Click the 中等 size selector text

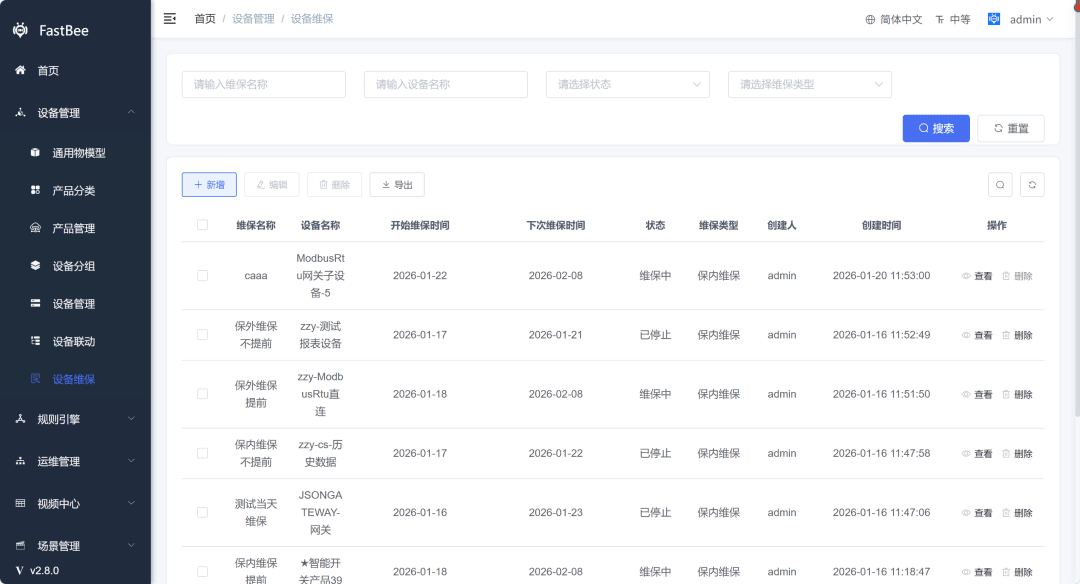[960, 19]
